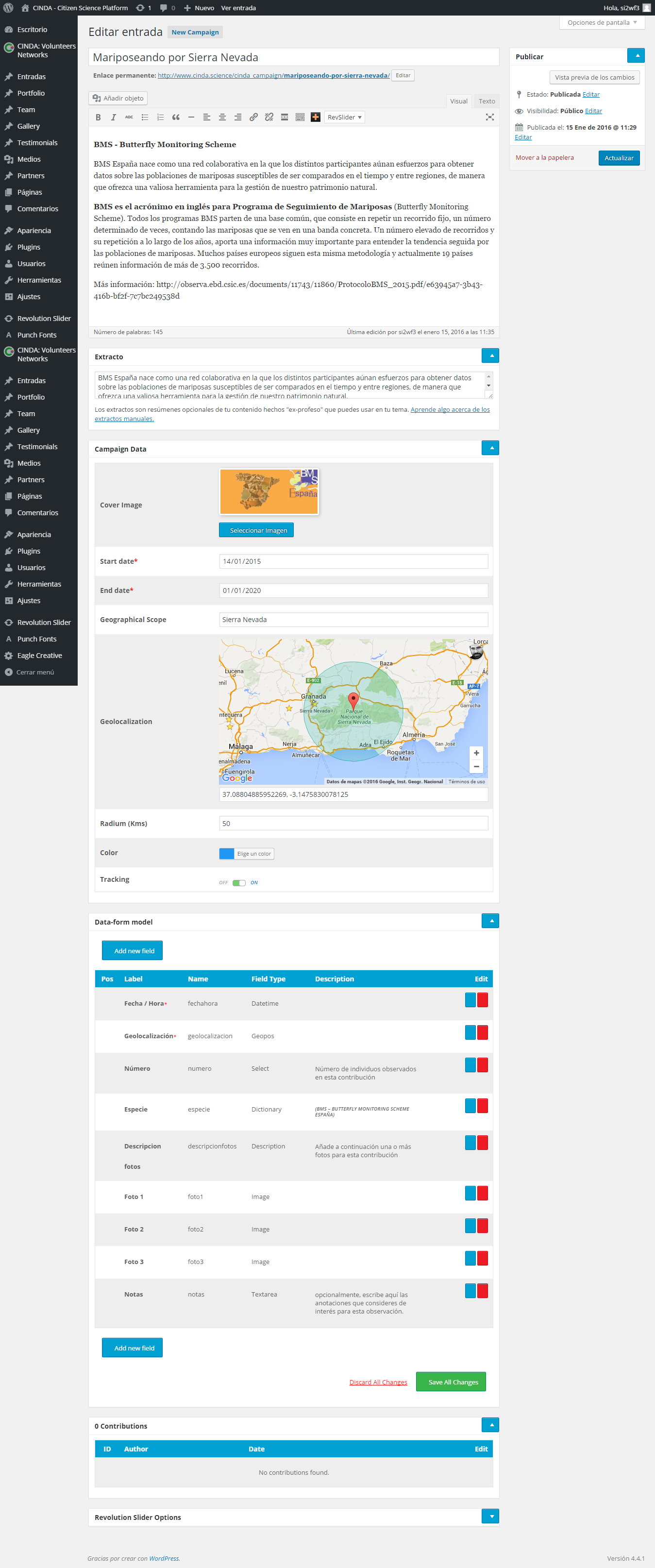Collapse the 0 Contributions panel
This screenshot has height=1568, width=655.
(490, 1425)
